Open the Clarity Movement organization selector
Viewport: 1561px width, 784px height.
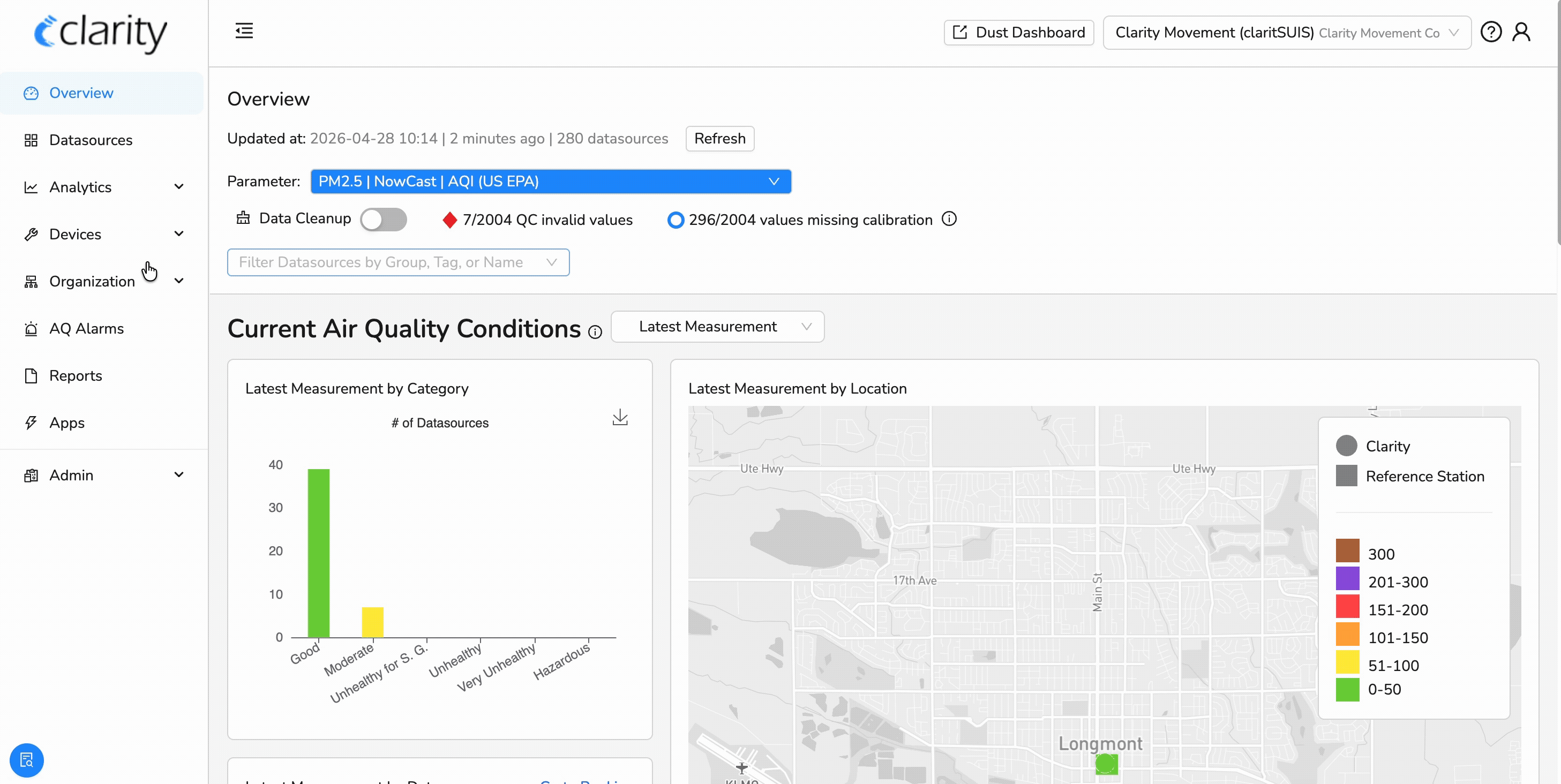coord(1287,33)
